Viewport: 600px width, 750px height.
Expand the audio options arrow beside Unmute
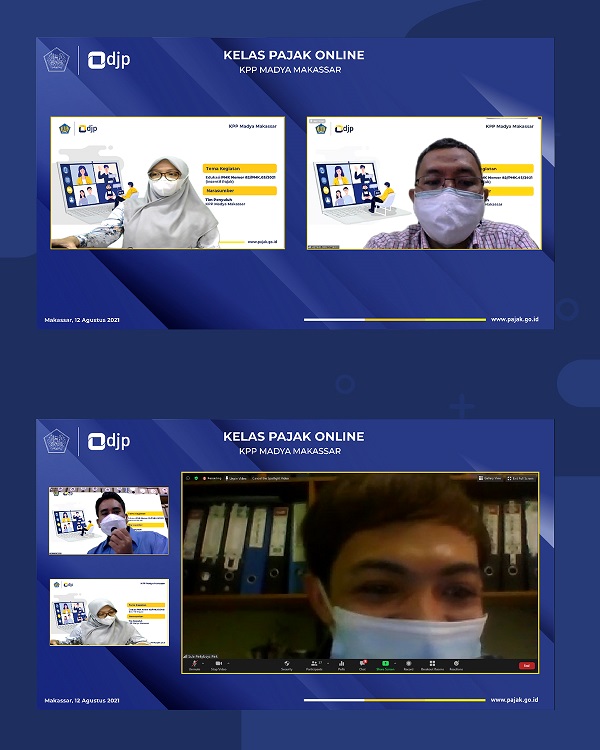(203, 662)
